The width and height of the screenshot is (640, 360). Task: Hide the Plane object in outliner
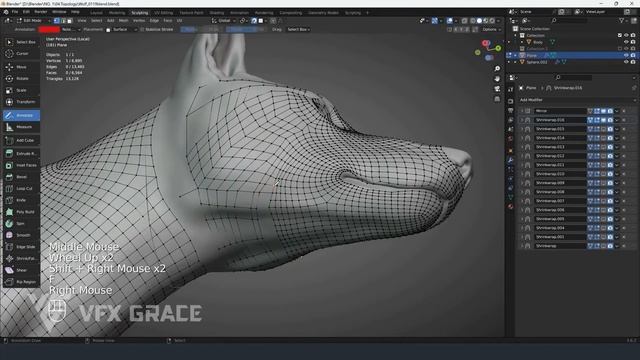click(626, 55)
